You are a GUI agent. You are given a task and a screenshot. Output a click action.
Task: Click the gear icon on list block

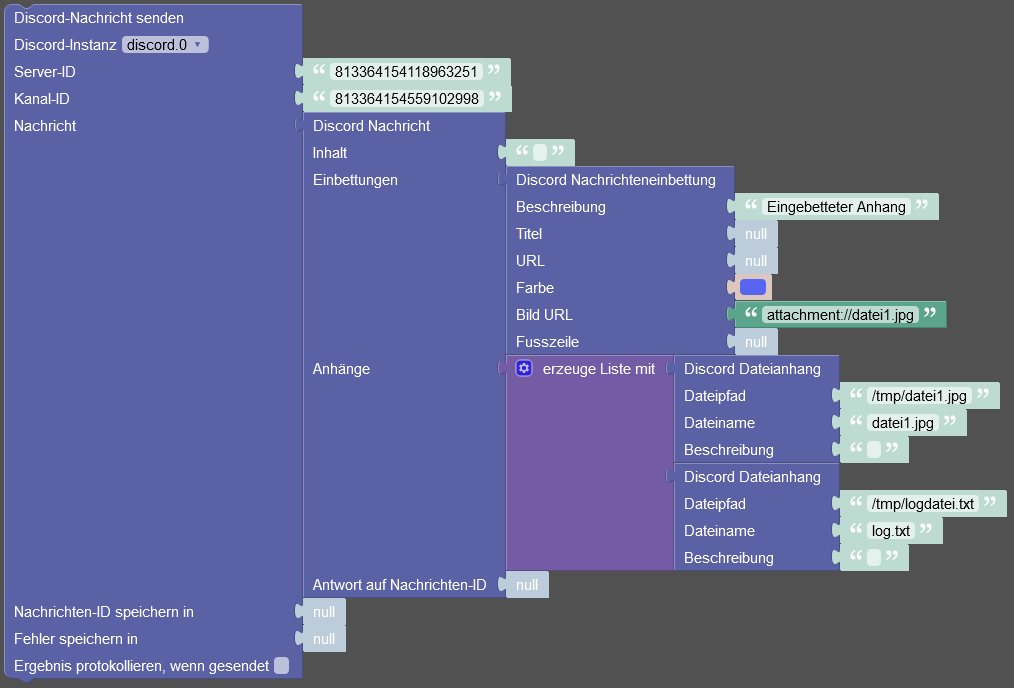click(524, 369)
